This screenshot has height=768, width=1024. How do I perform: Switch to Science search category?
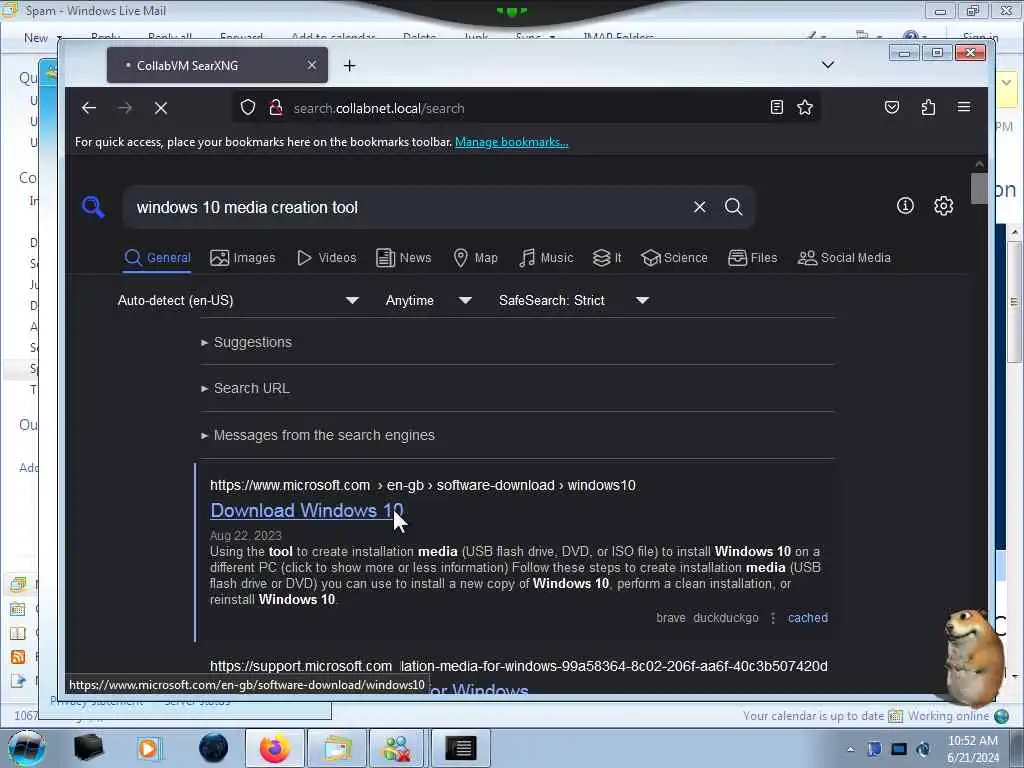point(675,258)
